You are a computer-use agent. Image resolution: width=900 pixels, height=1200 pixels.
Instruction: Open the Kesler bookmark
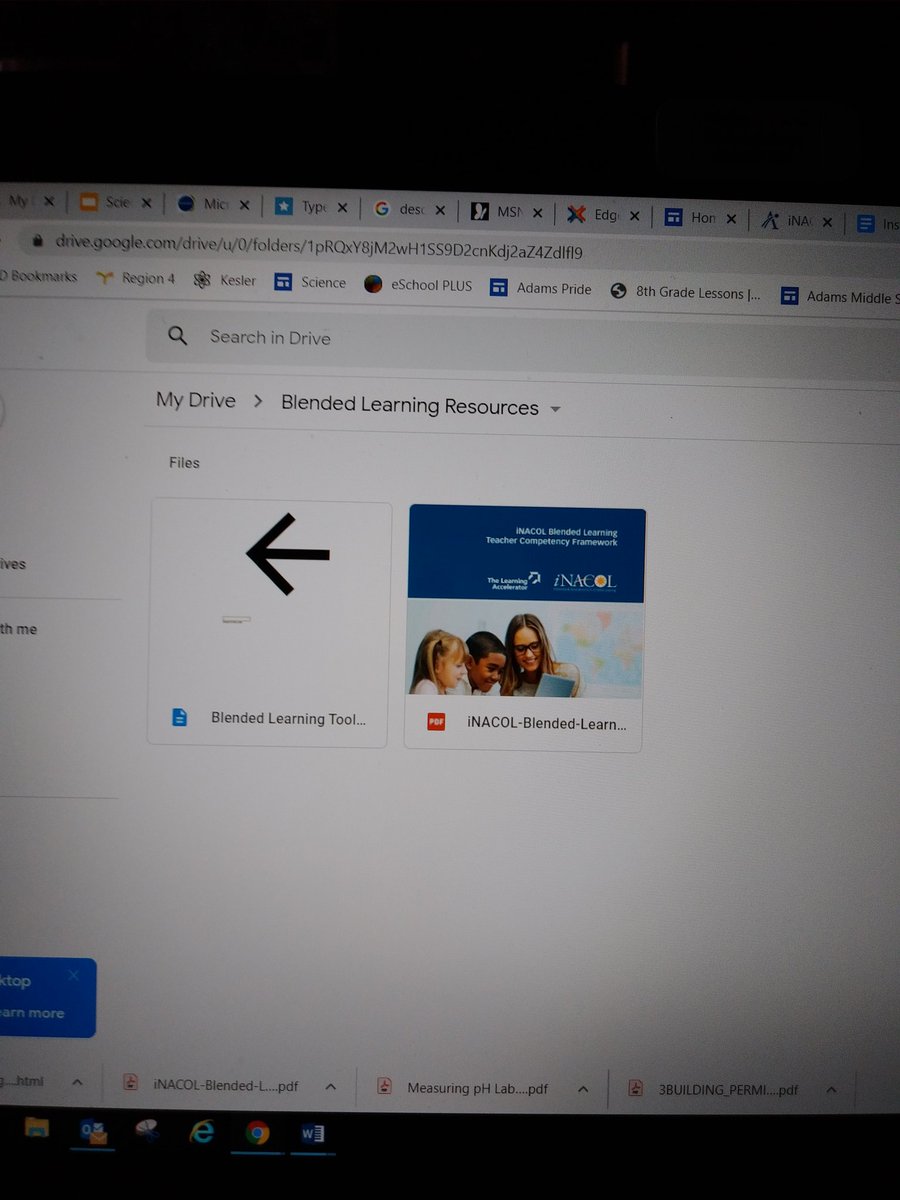pos(225,281)
